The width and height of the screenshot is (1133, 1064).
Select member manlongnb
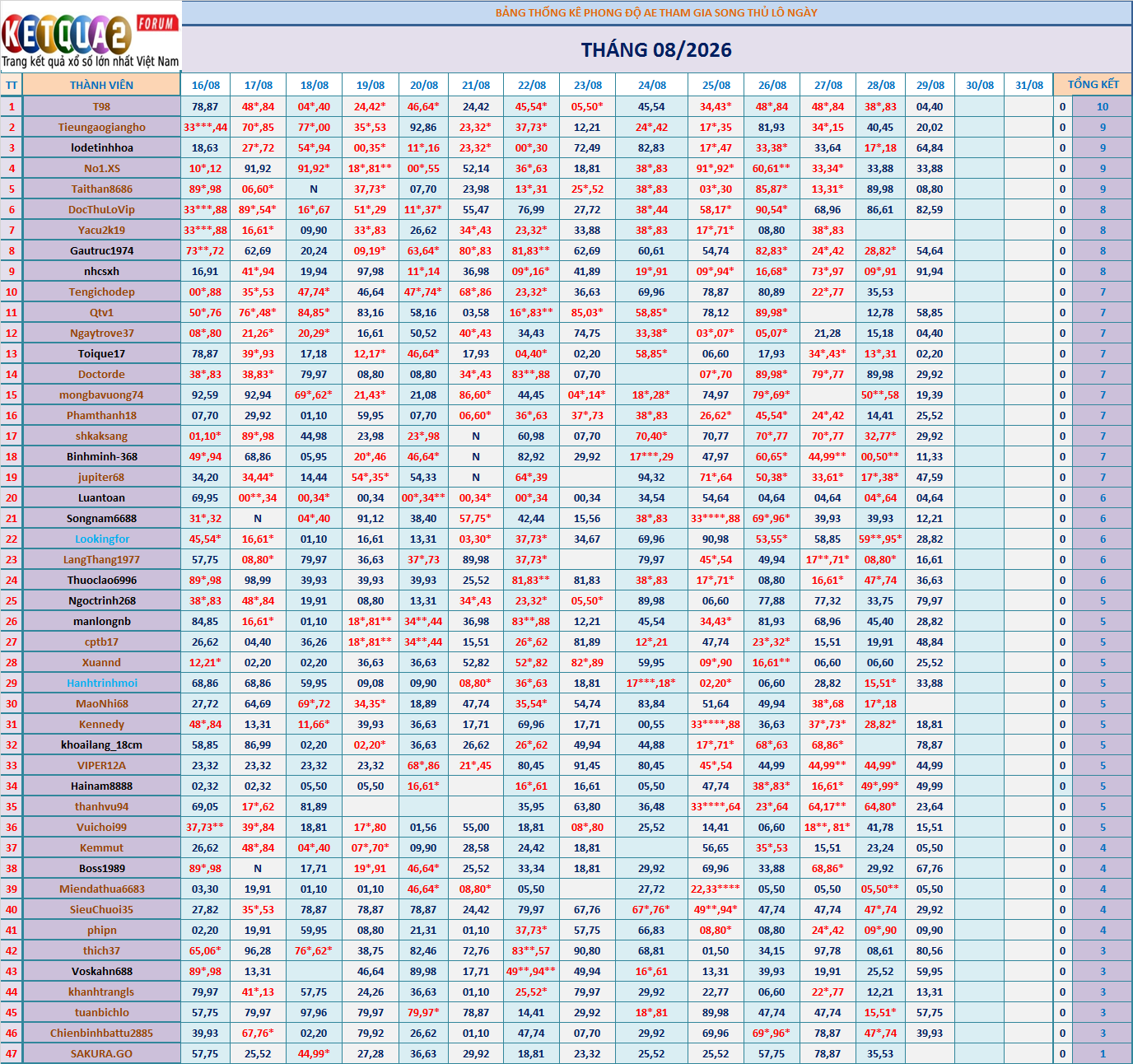101,621
